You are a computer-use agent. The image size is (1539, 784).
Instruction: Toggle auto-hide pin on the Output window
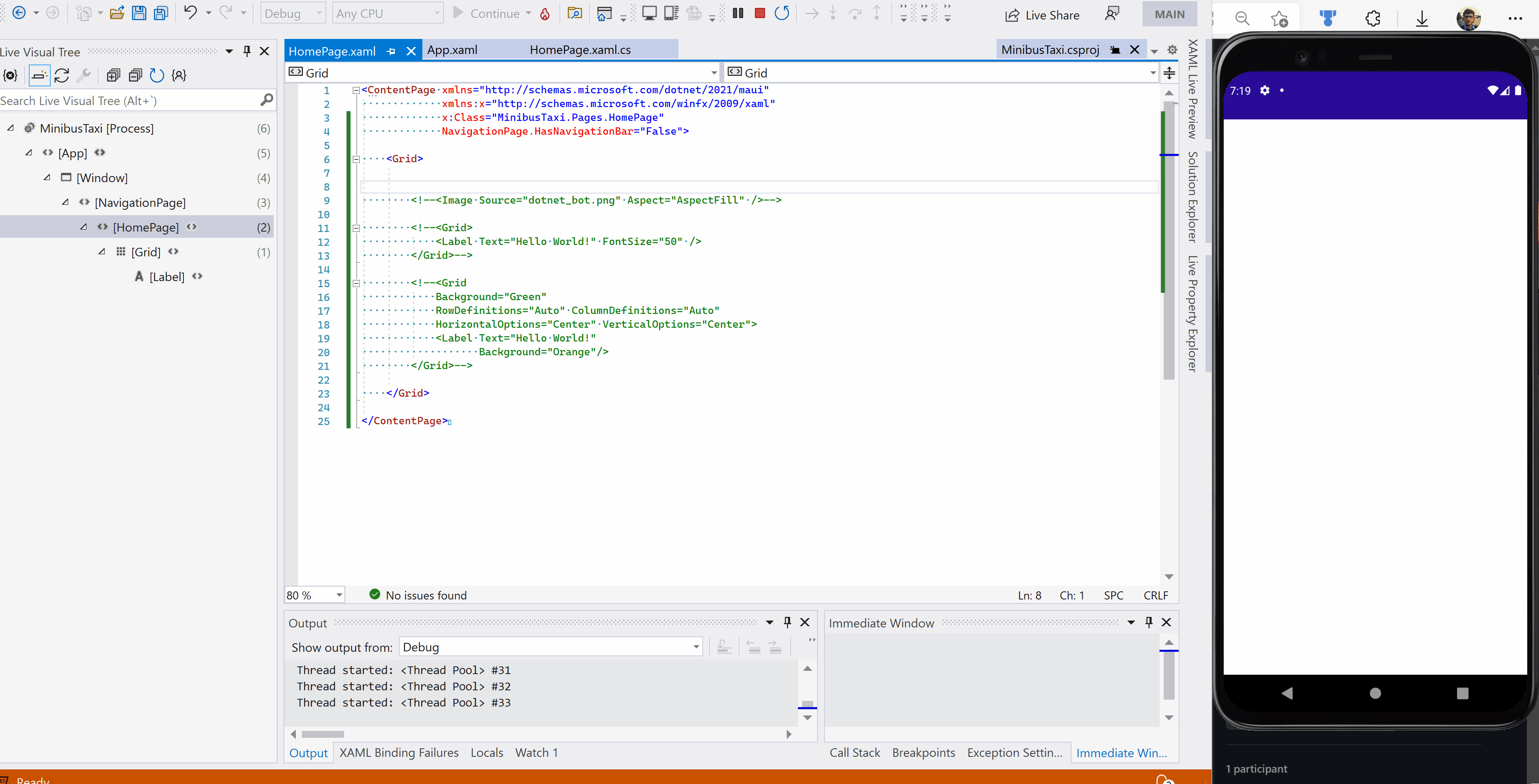787,622
